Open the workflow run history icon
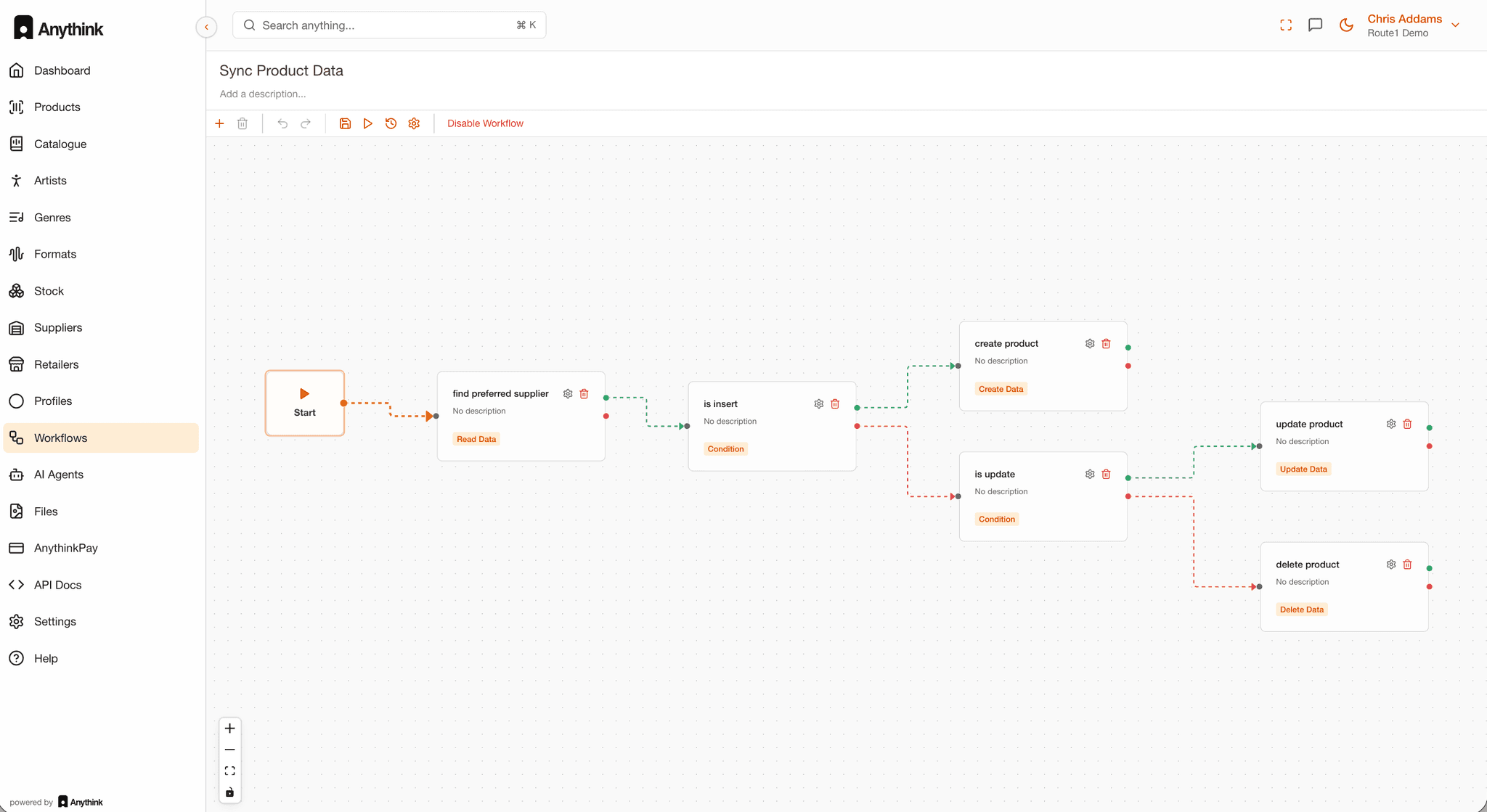 click(x=391, y=123)
